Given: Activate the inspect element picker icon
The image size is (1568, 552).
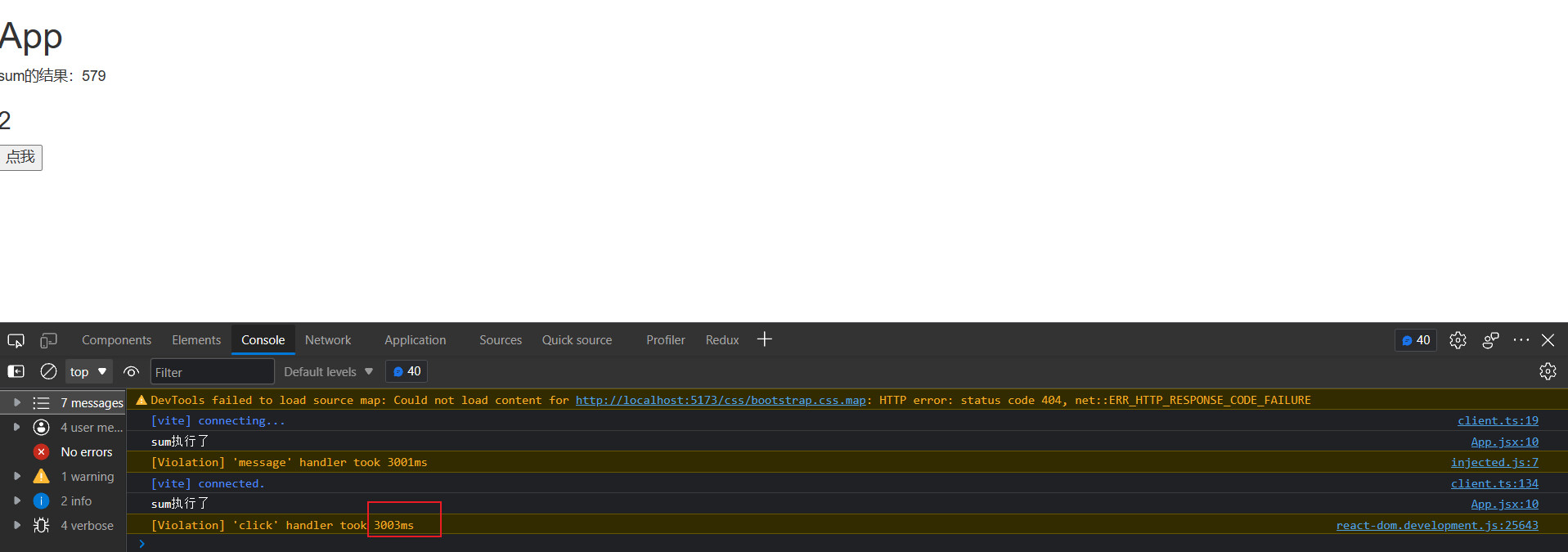Looking at the screenshot, I should (16, 340).
